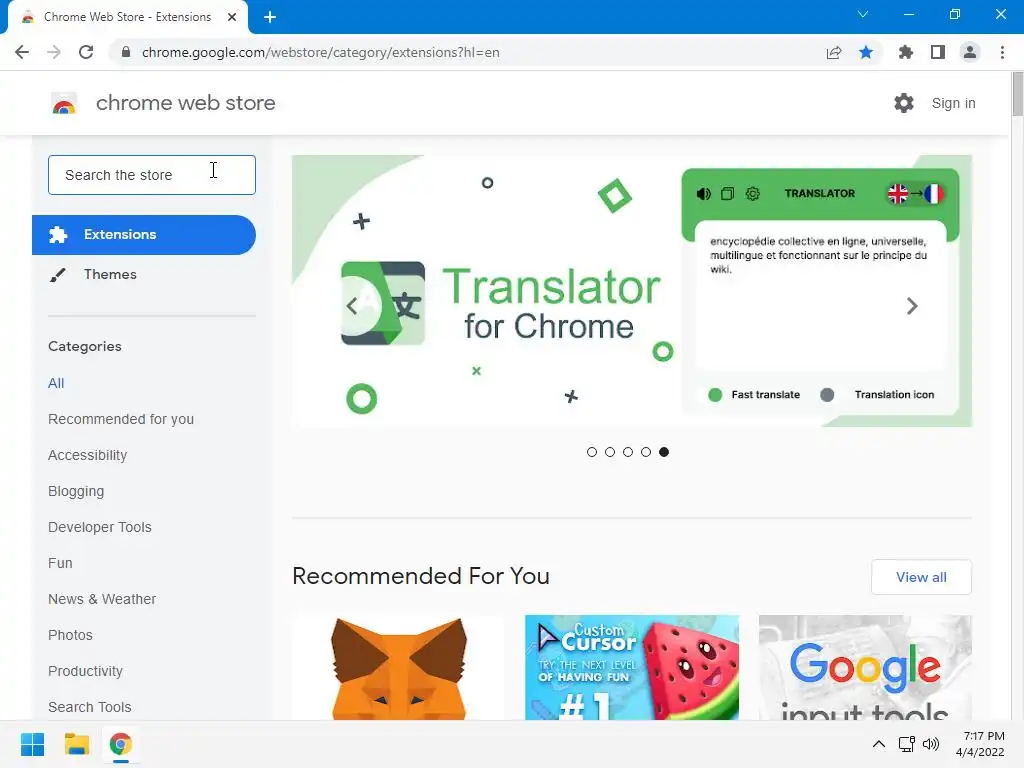The image size is (1024, 768).
Task: Share this page using the share icon
Action: click(834, 52)
